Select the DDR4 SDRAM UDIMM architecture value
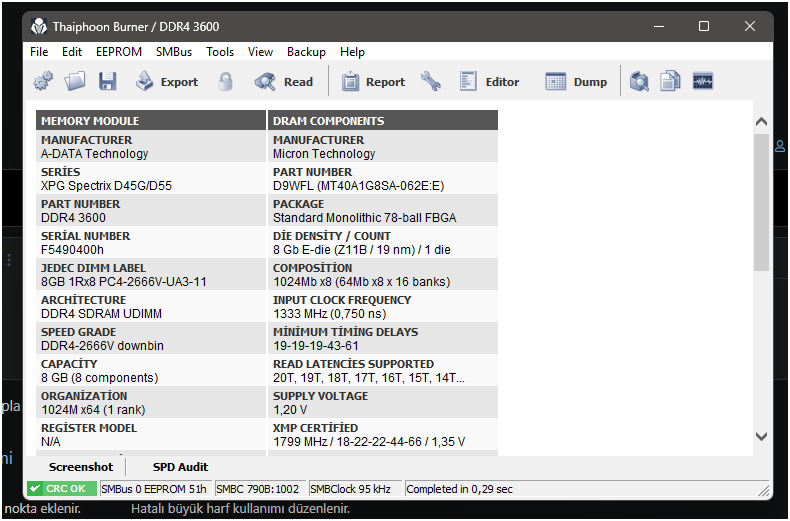 101,314
